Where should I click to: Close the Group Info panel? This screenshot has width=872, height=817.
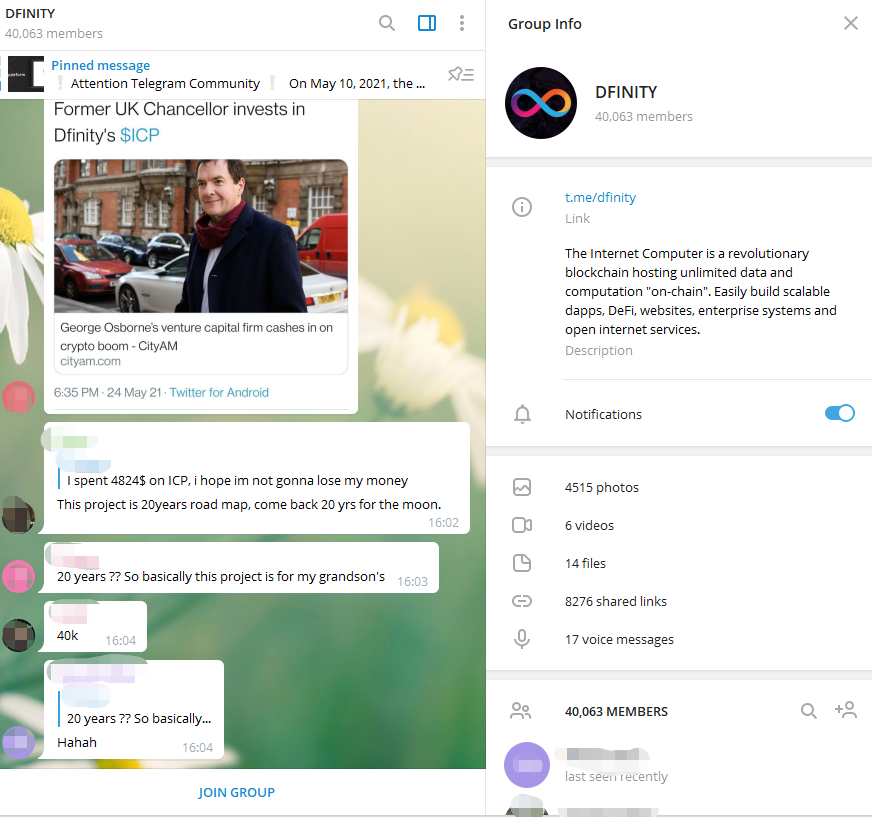tap(850, 23)
